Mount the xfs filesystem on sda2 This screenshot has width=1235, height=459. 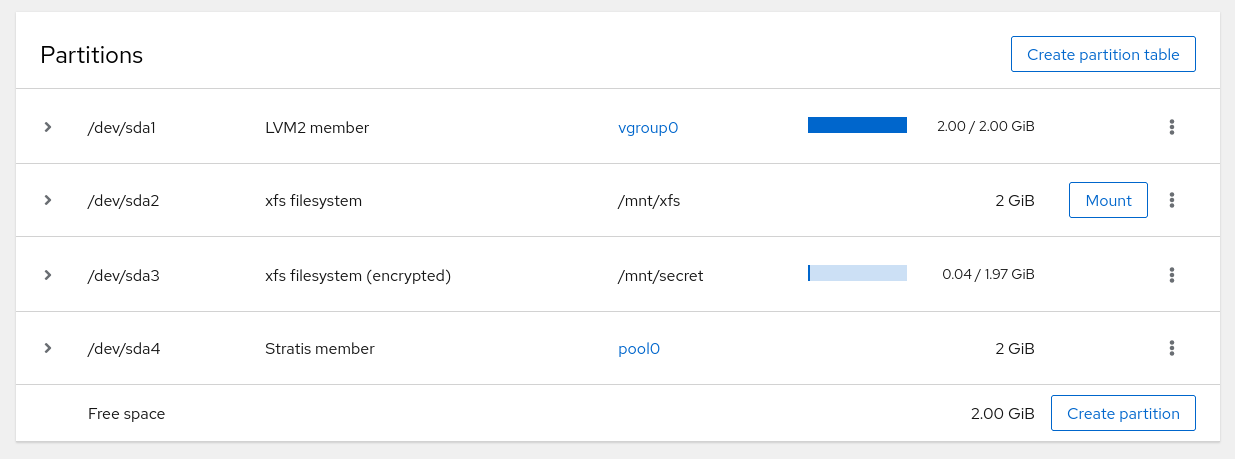coord(1108,200)
